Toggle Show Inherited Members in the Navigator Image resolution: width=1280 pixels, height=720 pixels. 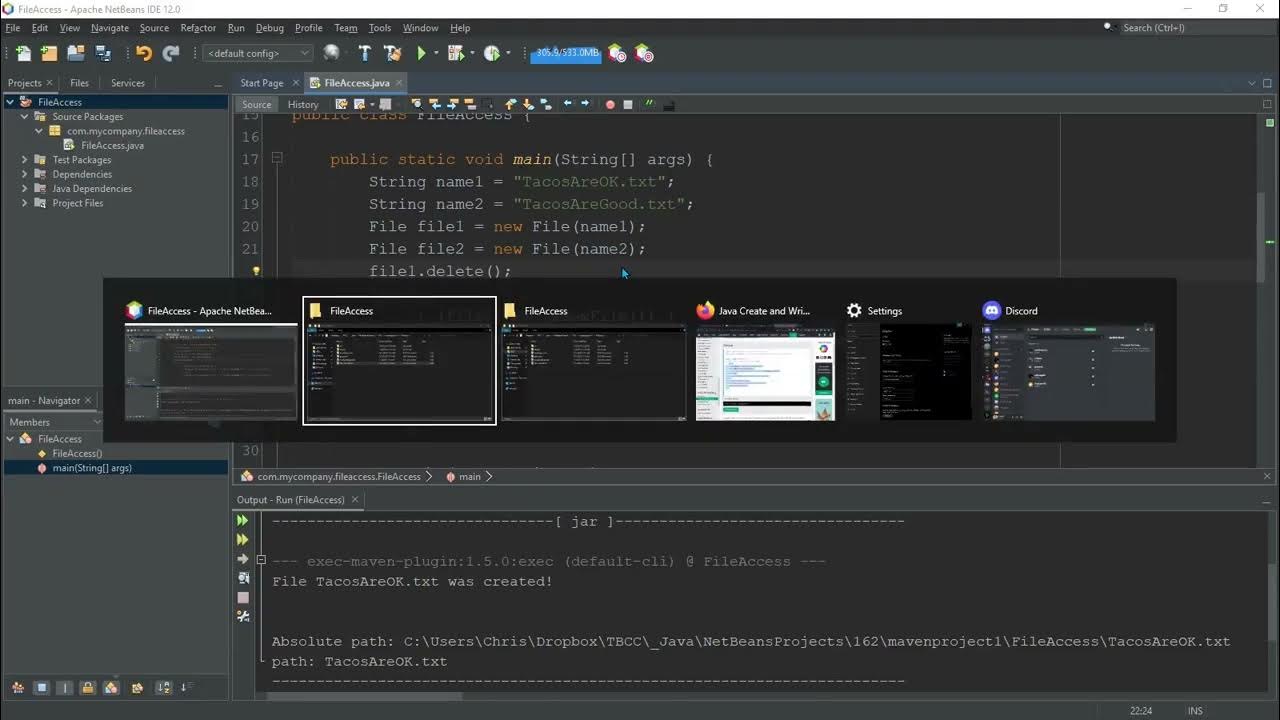coord(18,687)
